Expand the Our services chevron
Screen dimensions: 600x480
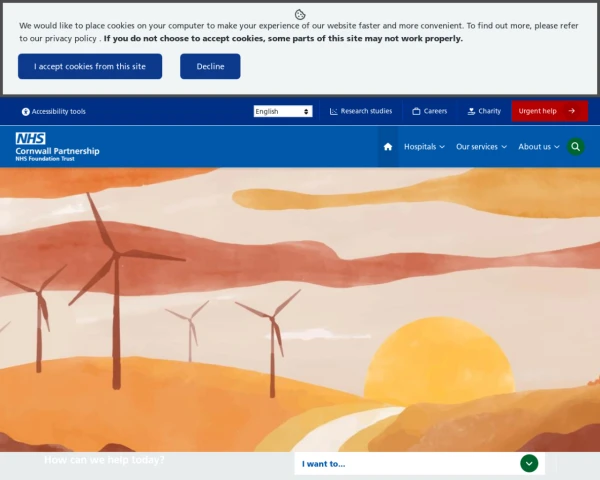(504, 147)
